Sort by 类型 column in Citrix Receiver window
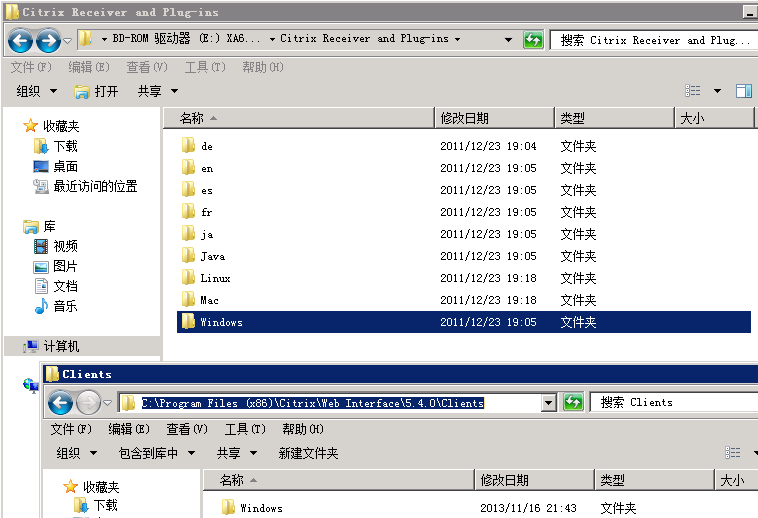 614,118
